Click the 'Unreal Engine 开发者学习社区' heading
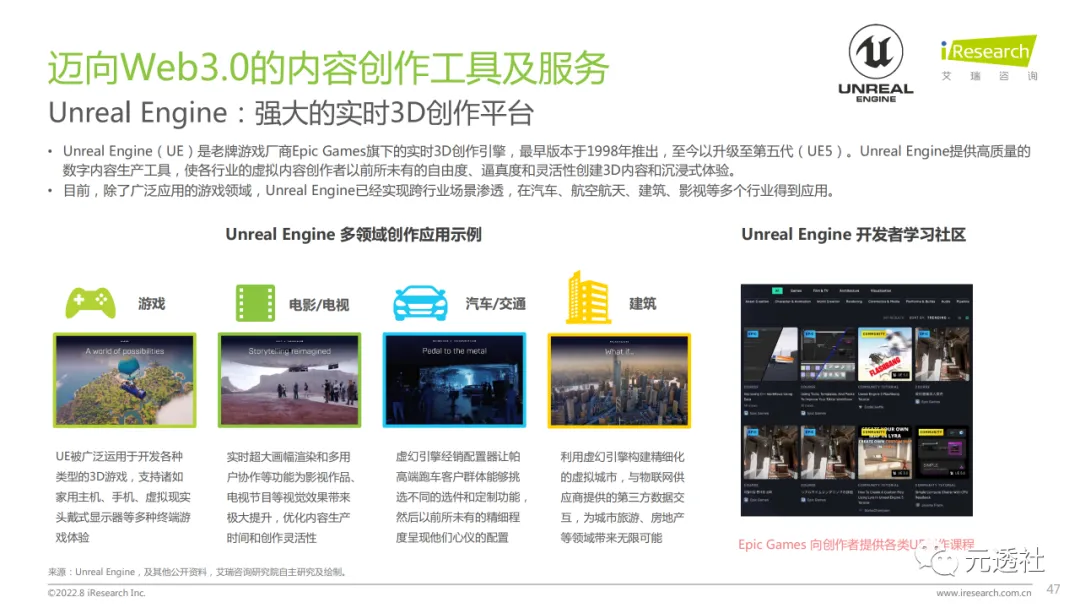The image size is (1080, 608). tap(853, 235)
